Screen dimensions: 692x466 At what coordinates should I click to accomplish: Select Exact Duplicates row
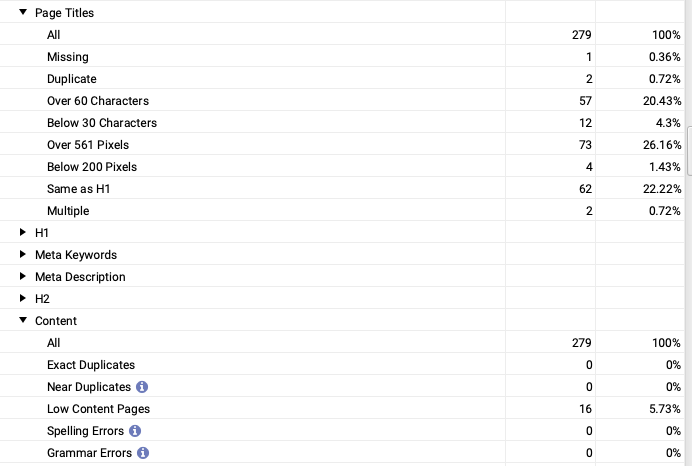pyautogui.click(x=342, y=365)
